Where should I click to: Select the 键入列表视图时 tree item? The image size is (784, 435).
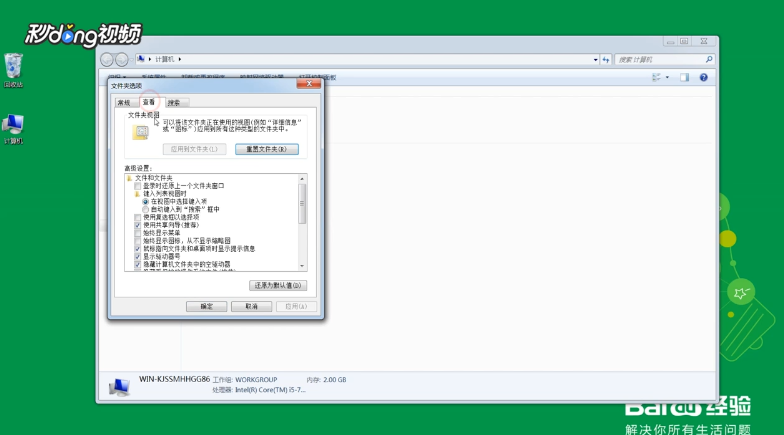tap(164, 194)
